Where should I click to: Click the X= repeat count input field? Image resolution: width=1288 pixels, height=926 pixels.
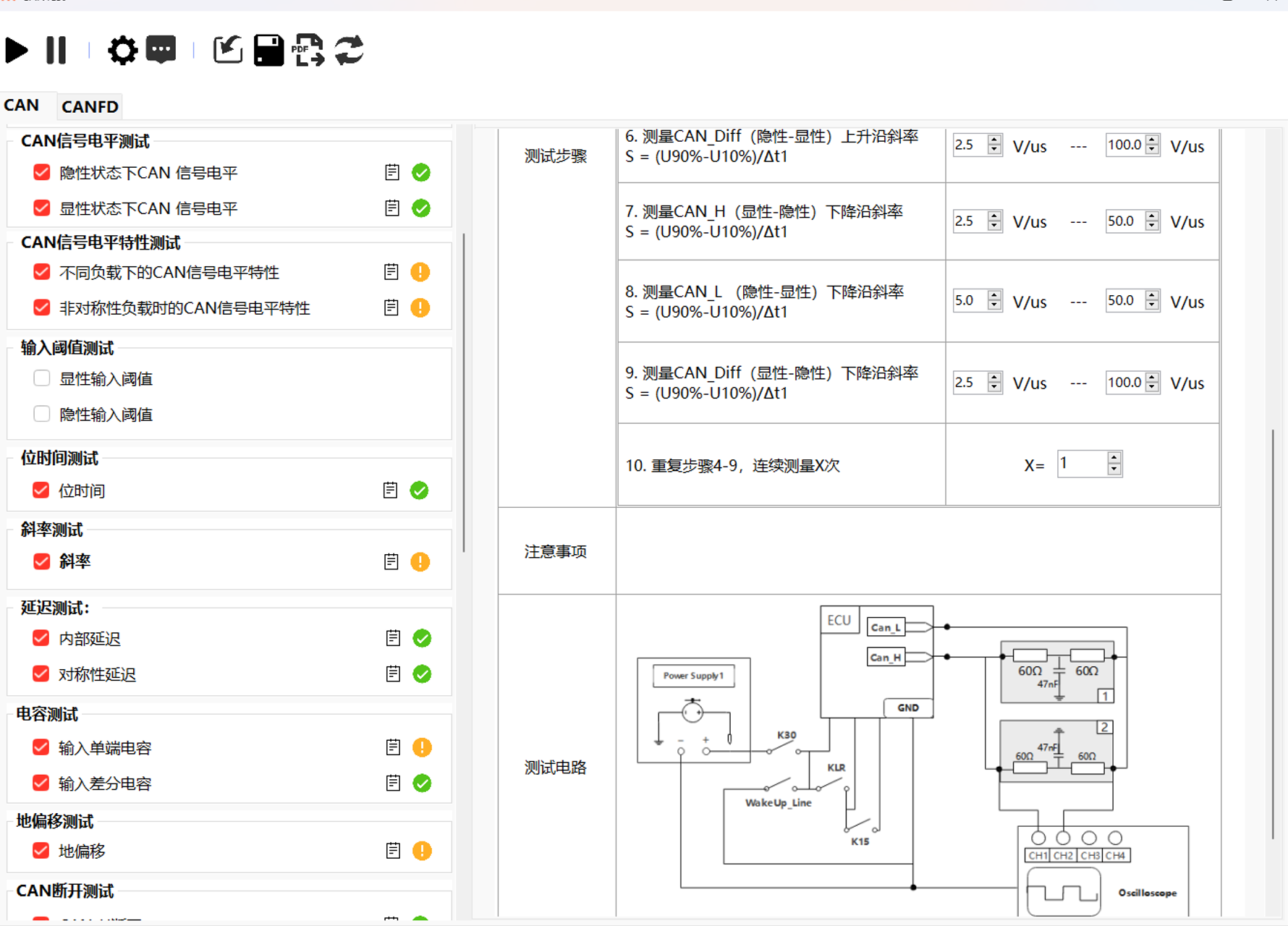[1081, 464]
